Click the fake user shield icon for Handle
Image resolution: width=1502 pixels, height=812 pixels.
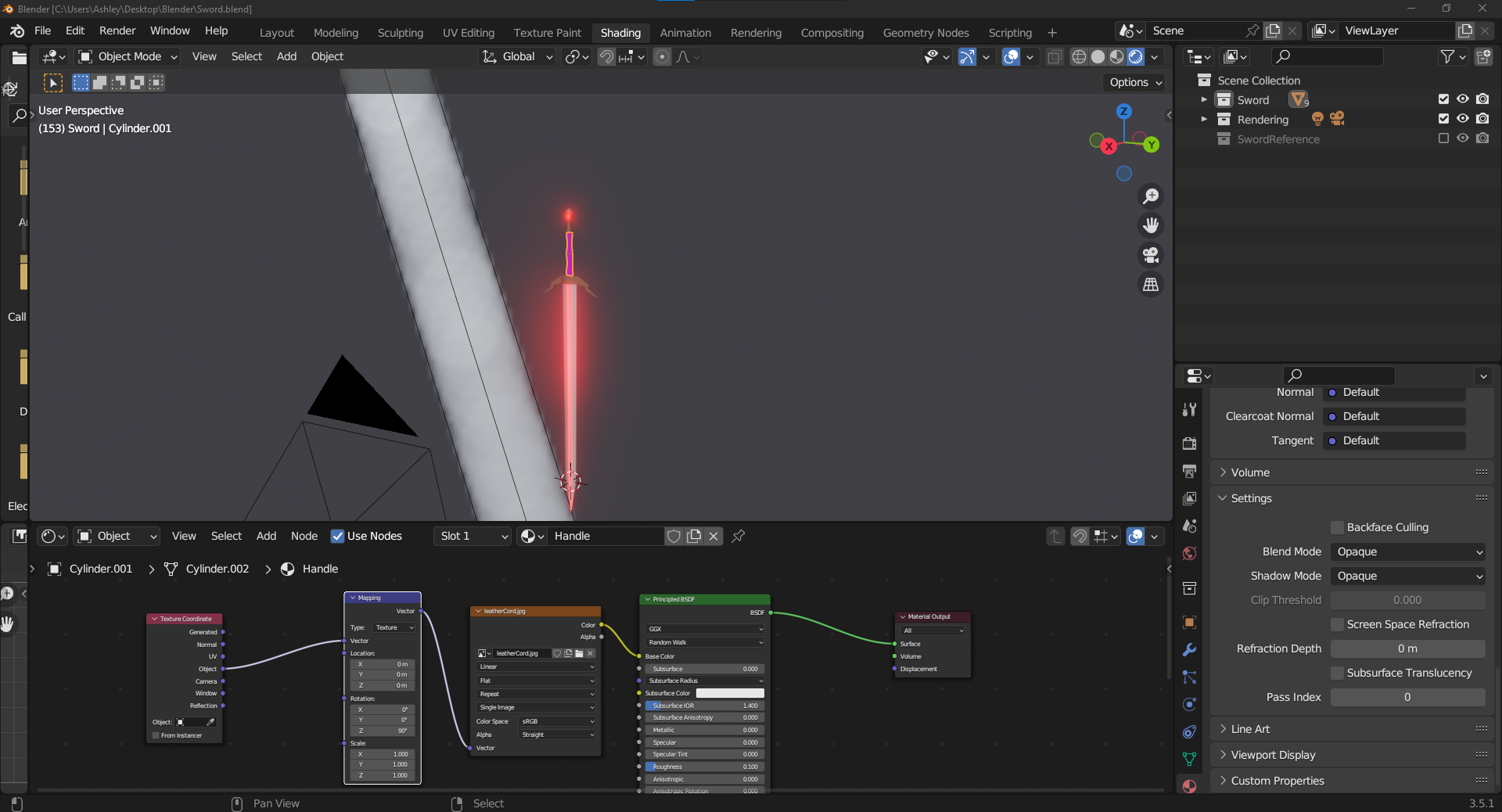(674, 536)
